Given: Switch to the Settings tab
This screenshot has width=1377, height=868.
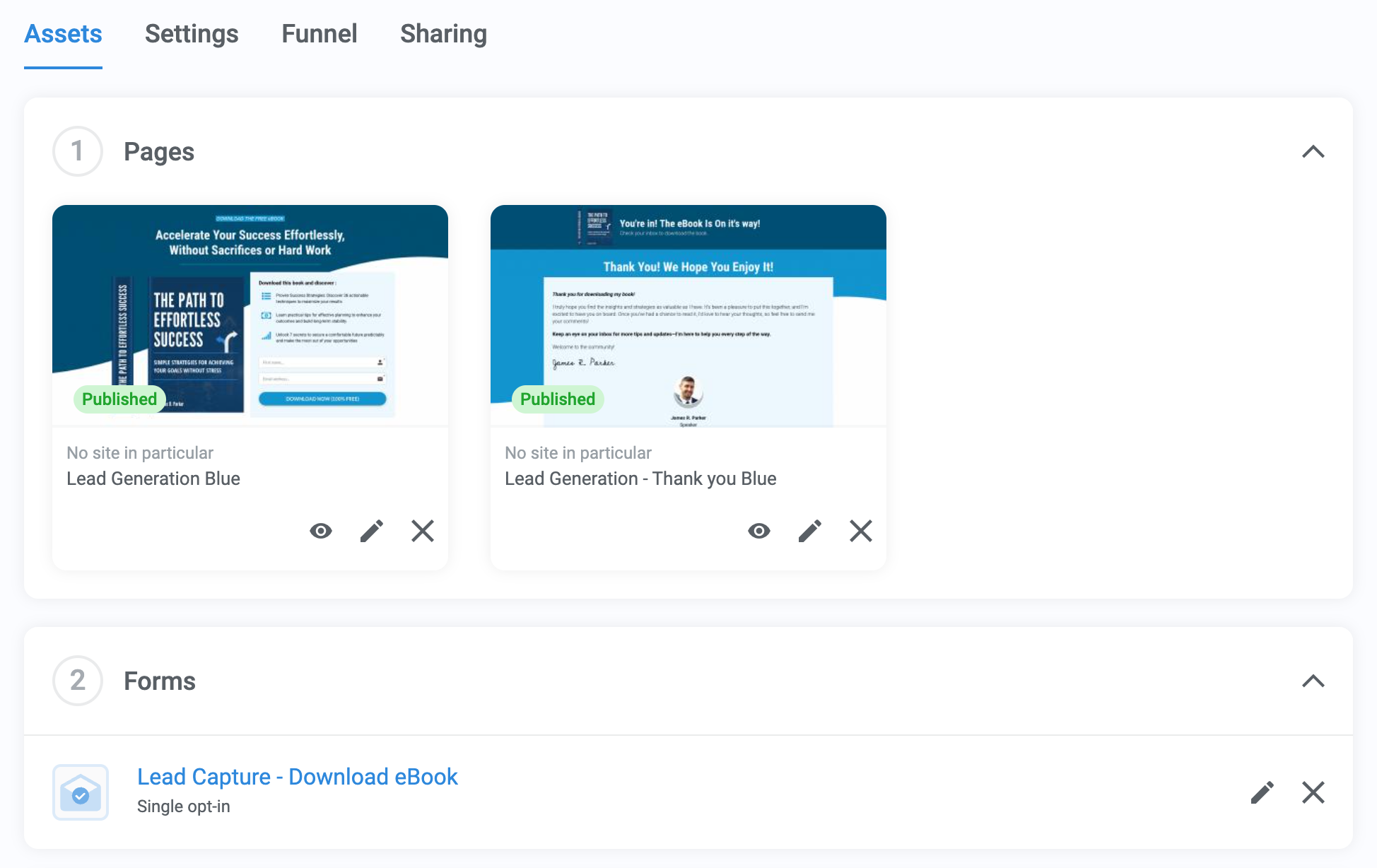Looking at the screenshot, I should click(x=192, y=34).
